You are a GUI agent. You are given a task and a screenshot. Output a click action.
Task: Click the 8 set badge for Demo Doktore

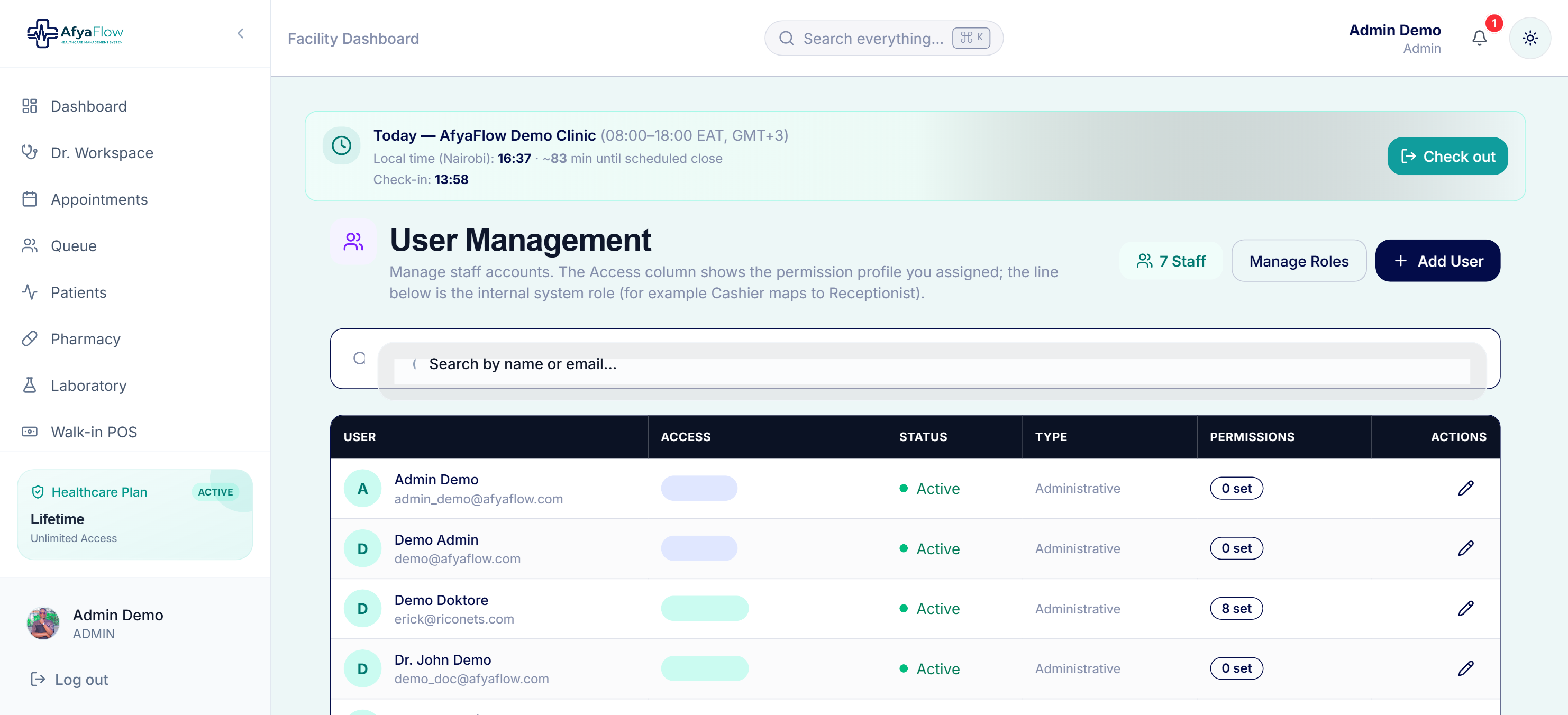[1237, 609]
